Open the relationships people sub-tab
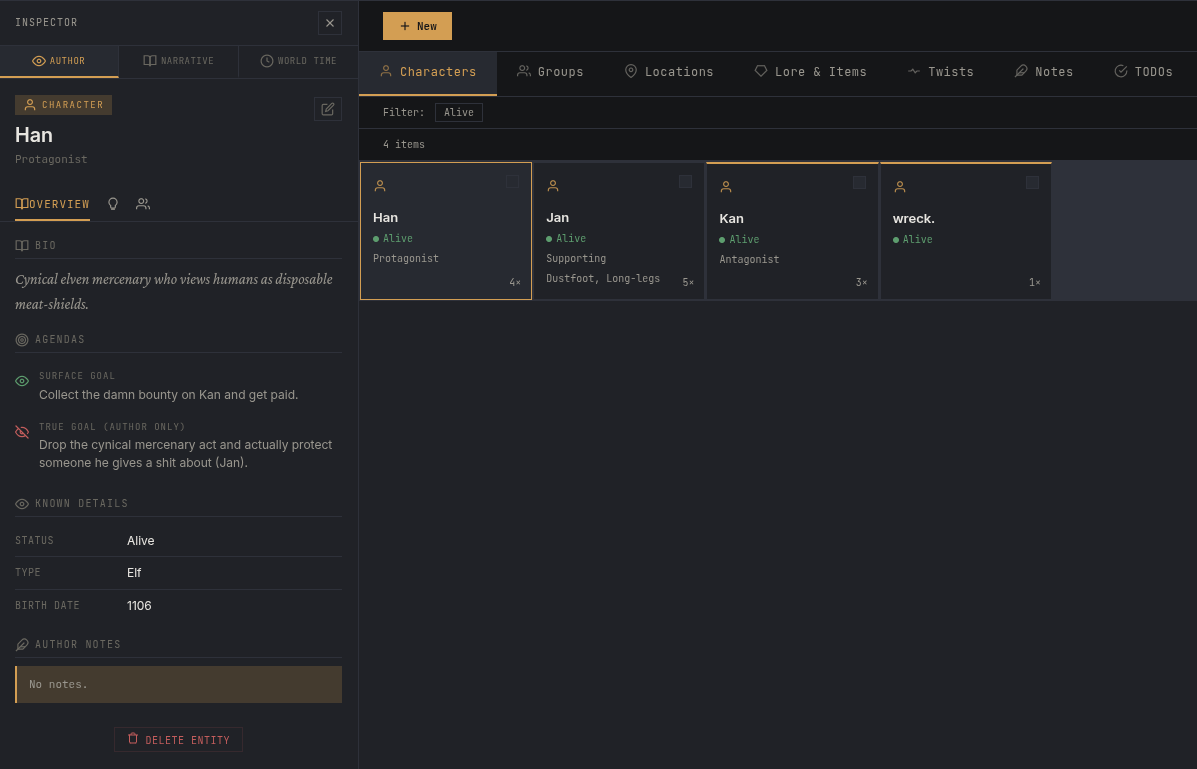 143,204
